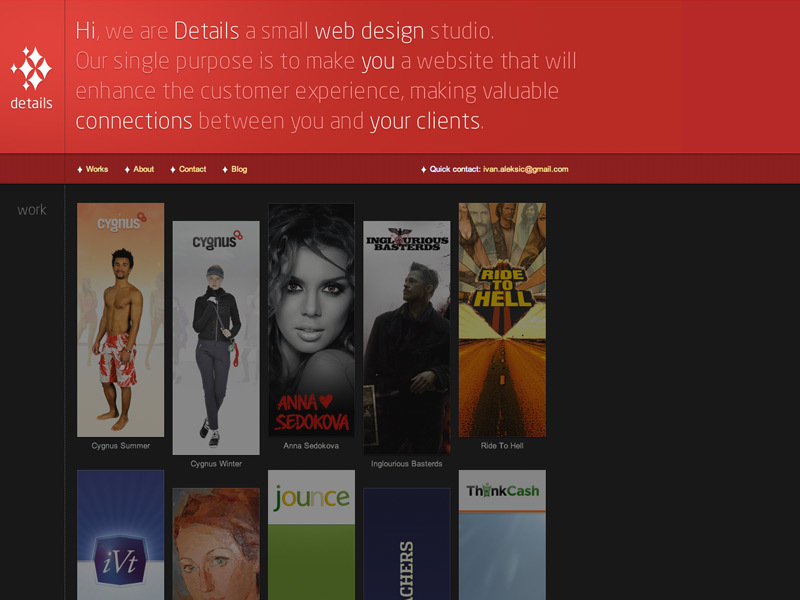Screen dimensions: 800x600
Task: Click the Cygnus Winter caption
Action: click(216, 464)
